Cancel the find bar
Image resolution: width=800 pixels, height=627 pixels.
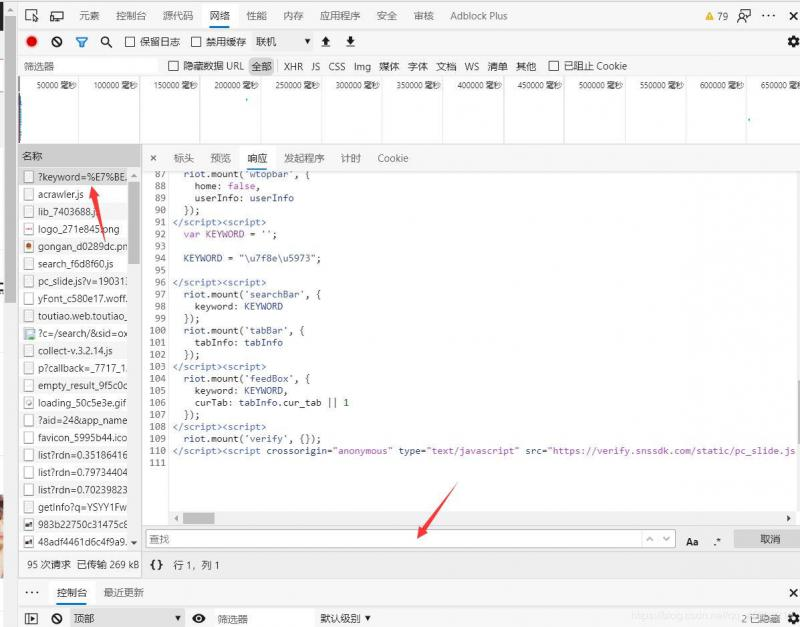pyautogui.click(x=769, y=539)
